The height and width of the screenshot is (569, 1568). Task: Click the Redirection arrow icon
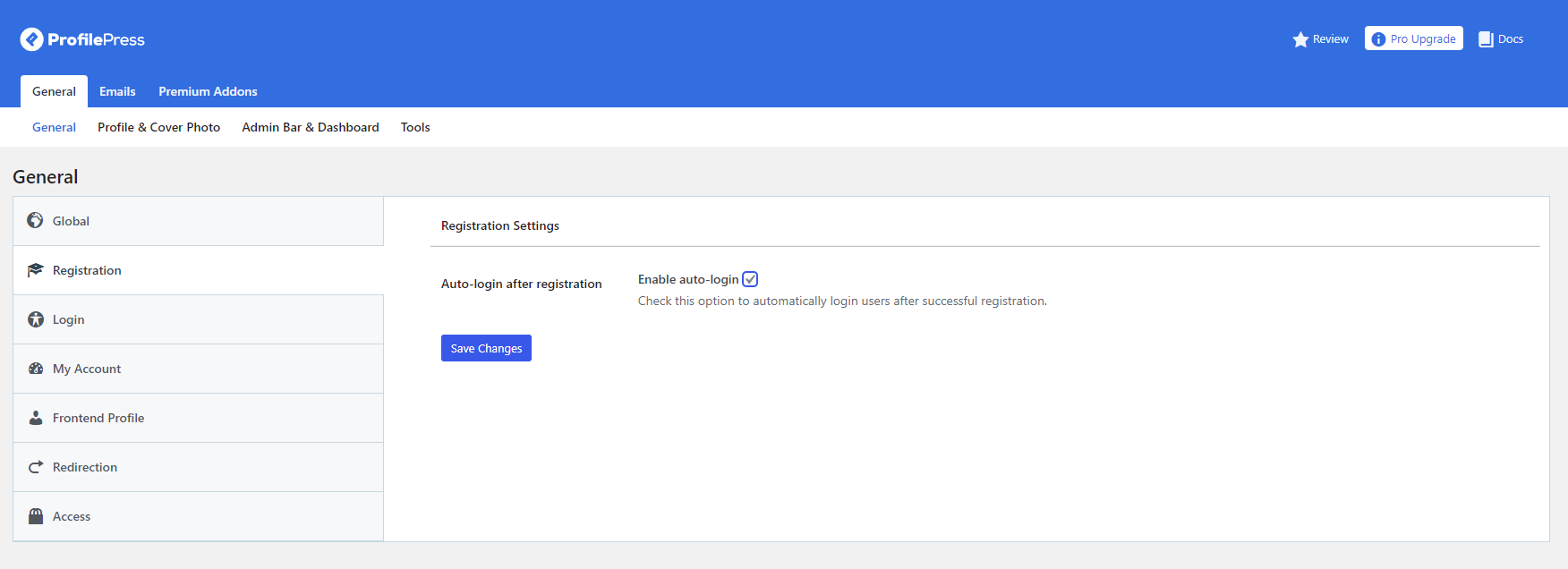tap(35, 467)
